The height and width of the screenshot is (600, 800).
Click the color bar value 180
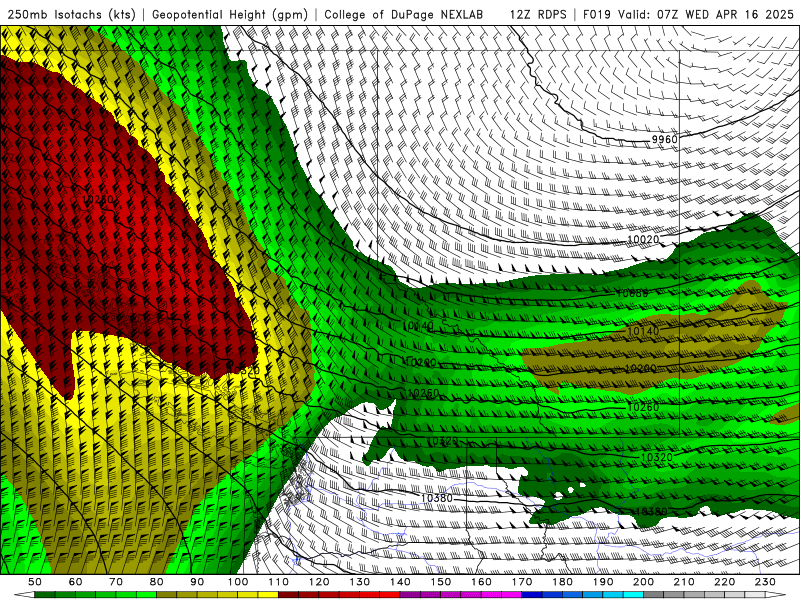[x=562, y=582]
